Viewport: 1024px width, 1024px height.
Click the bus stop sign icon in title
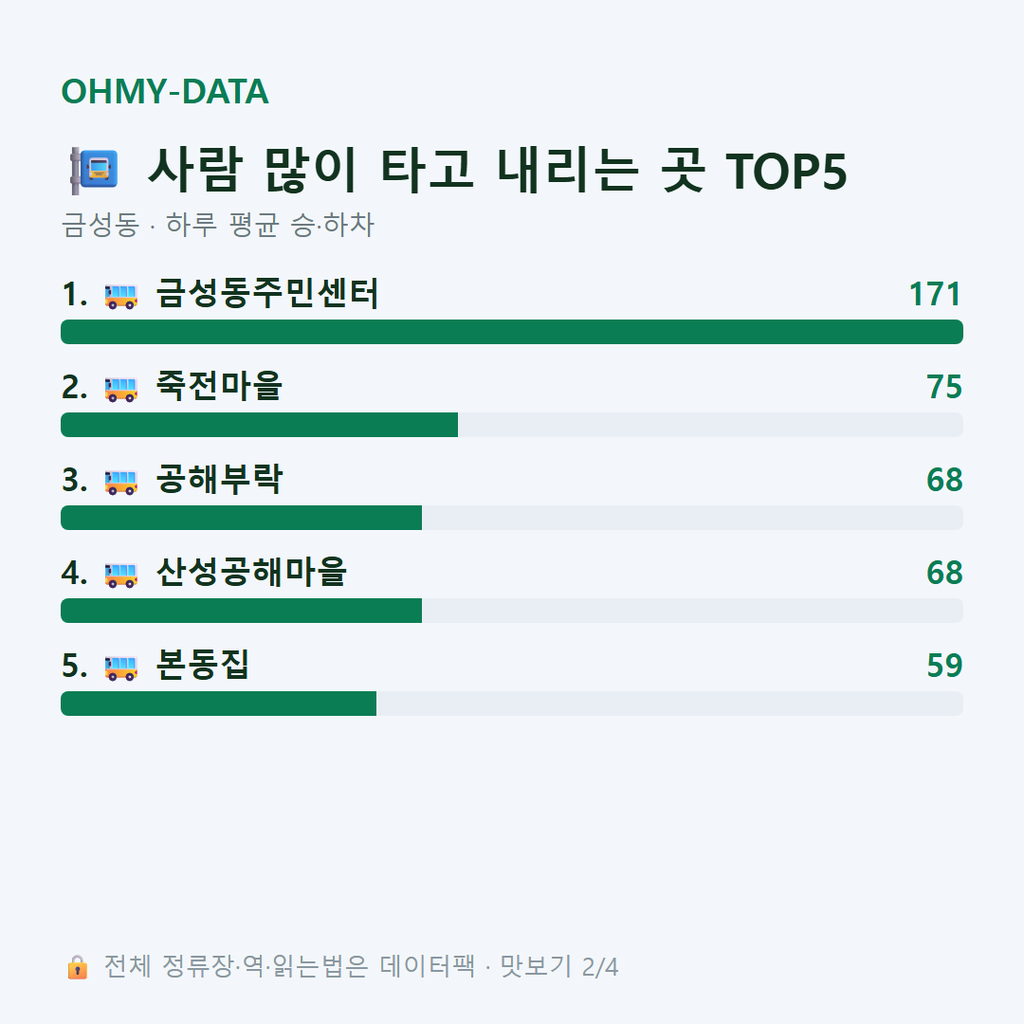coord(94,170)
